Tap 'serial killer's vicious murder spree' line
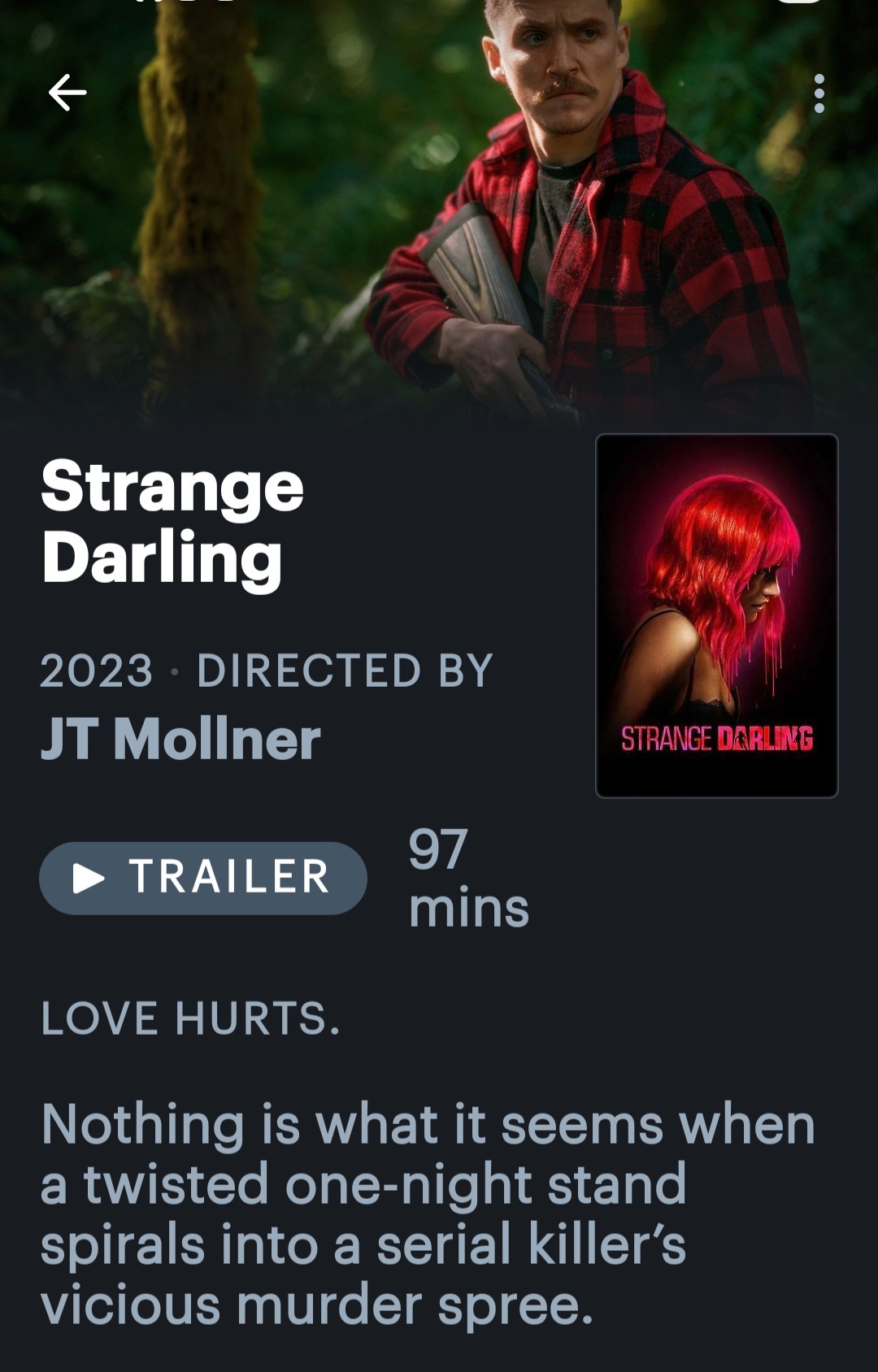This screenshot has height=1372, width=878. pos(363,1274)
